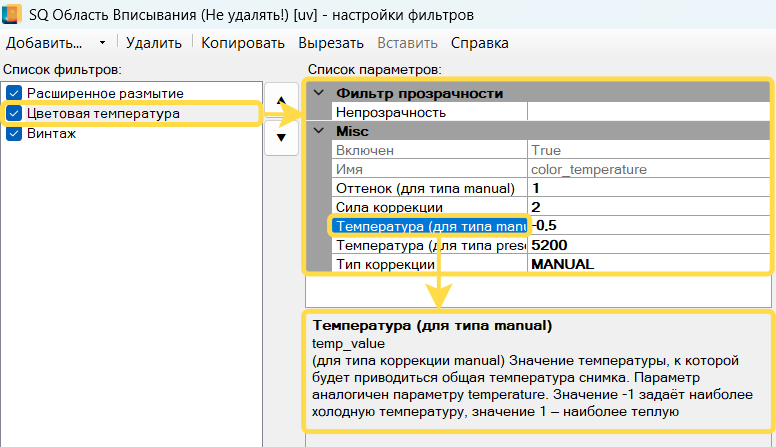Move selected filter down with arrow button
Image resolution: width=776 pixels, height=447 pixels.
[x=281, y=137]
